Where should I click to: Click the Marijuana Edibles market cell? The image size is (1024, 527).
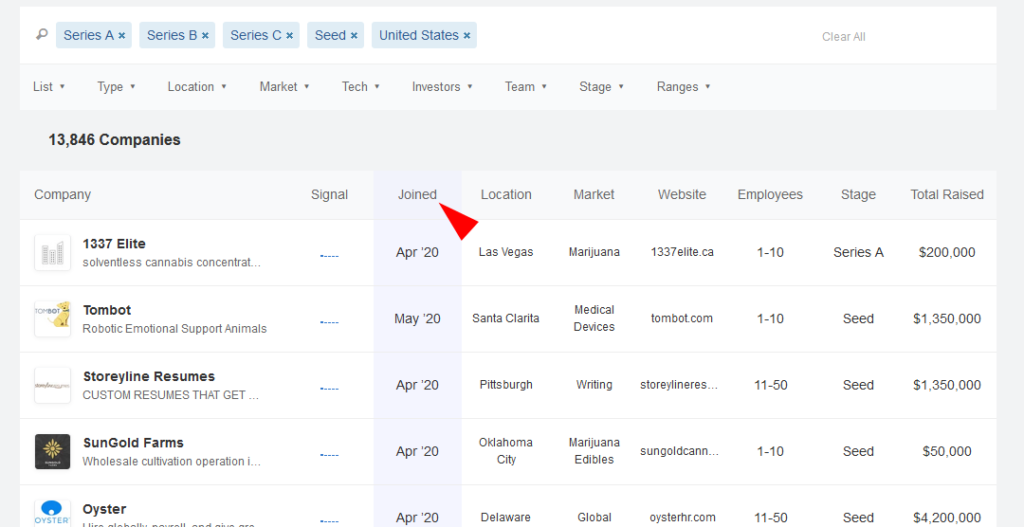pyautogui.click(x=594, y=451)
